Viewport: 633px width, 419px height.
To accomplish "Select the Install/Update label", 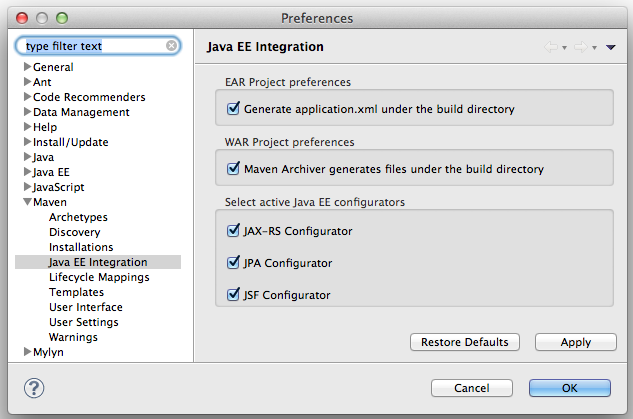I will coord(71,142).
